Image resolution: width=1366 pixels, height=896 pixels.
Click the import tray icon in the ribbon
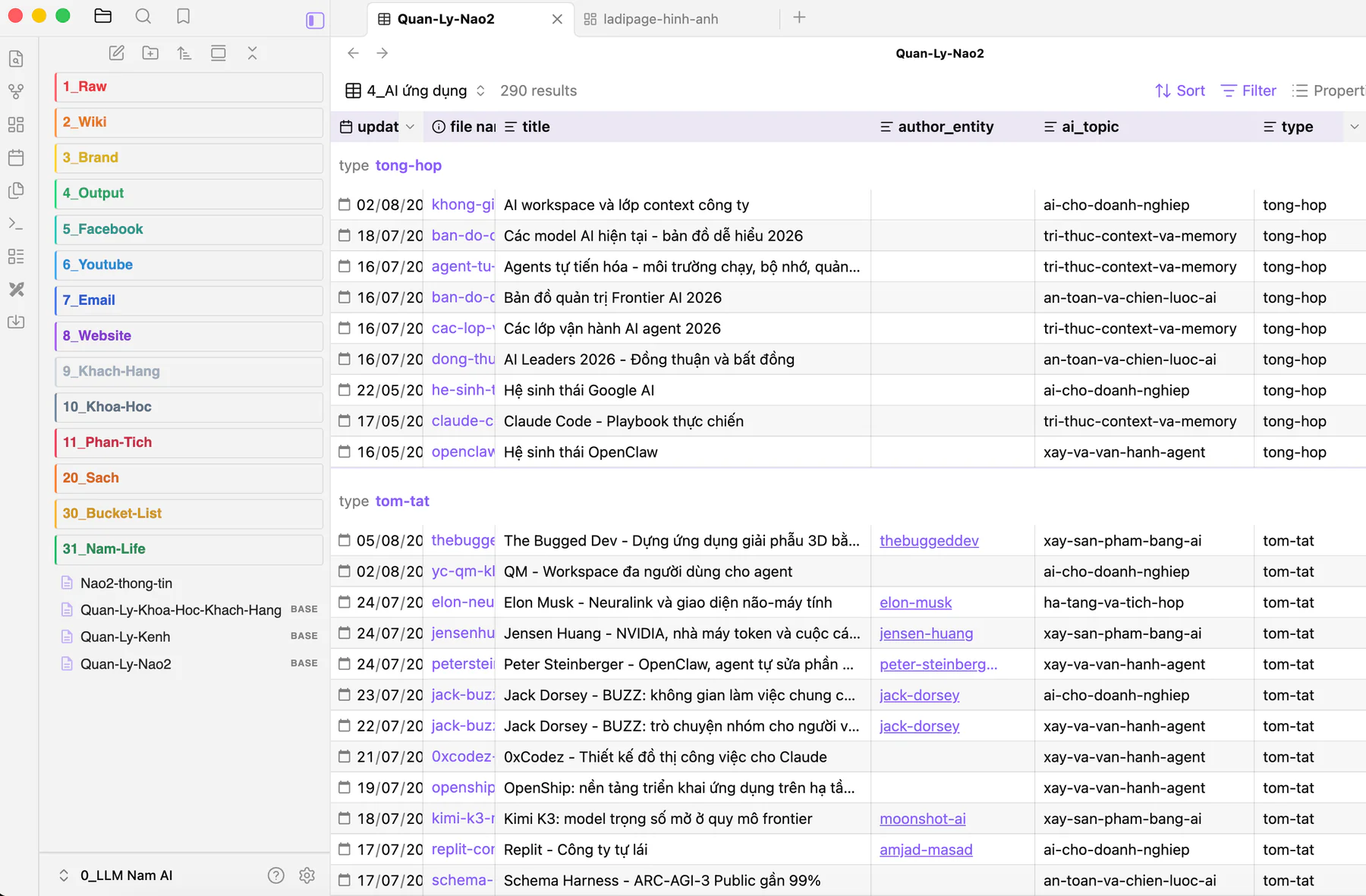tap(16, 322)
